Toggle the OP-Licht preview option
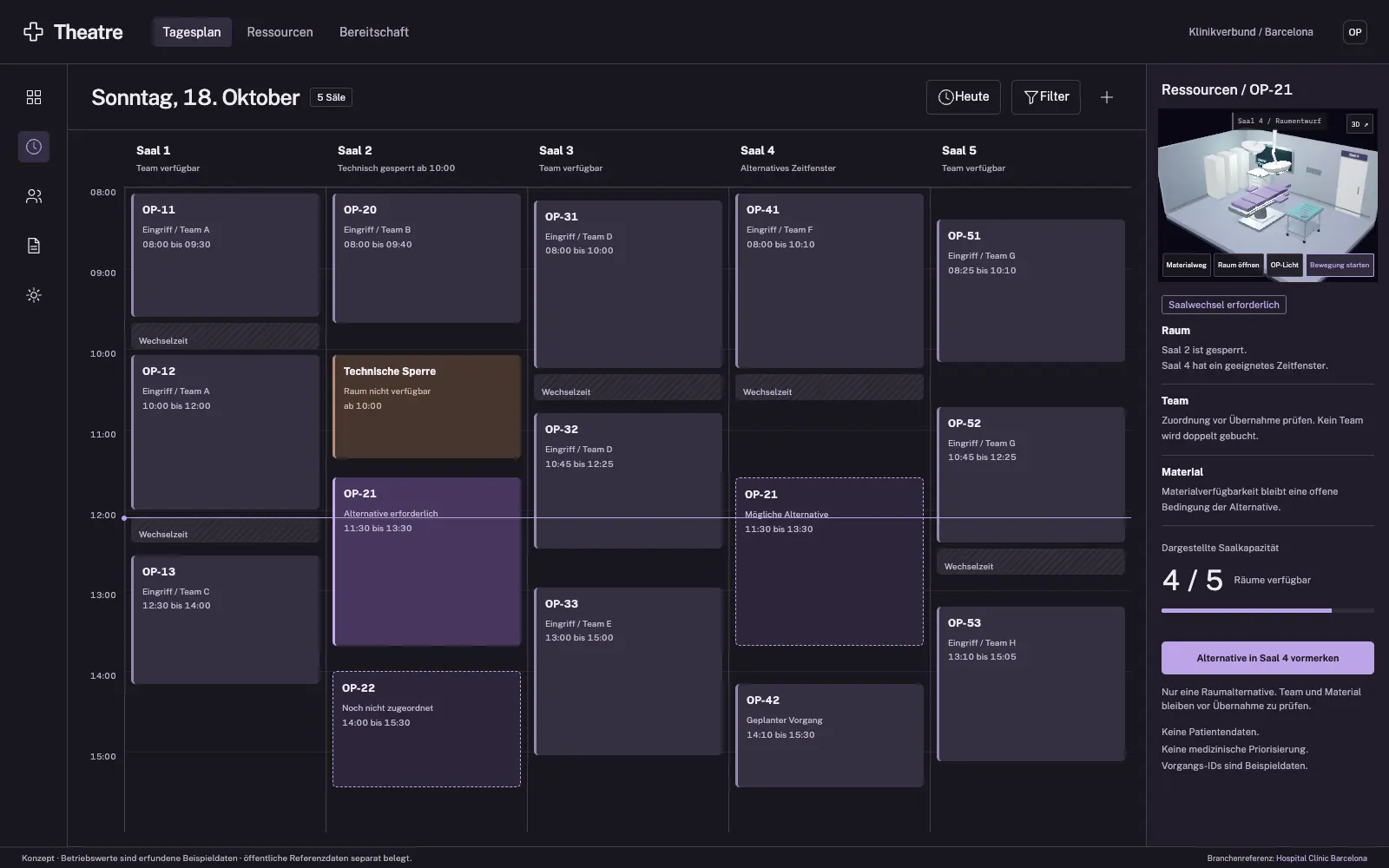The image size is (1389, 868). click(1284, 265)
